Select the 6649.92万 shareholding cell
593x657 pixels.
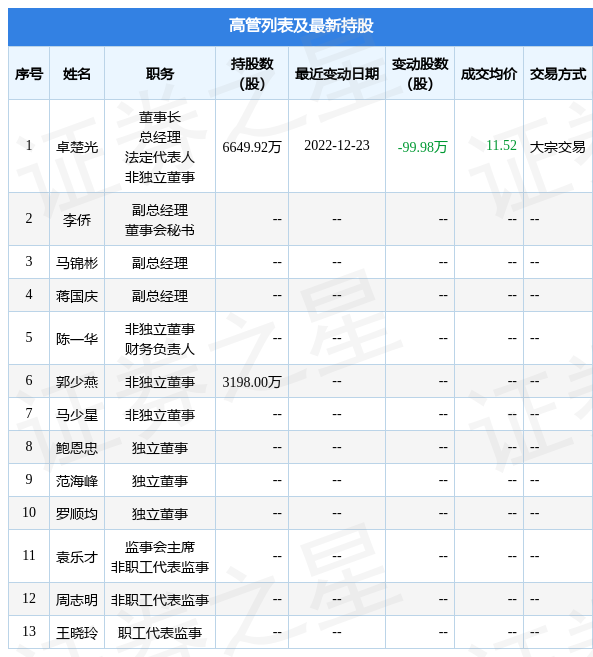pyautogui.click(x=252, y=147)
